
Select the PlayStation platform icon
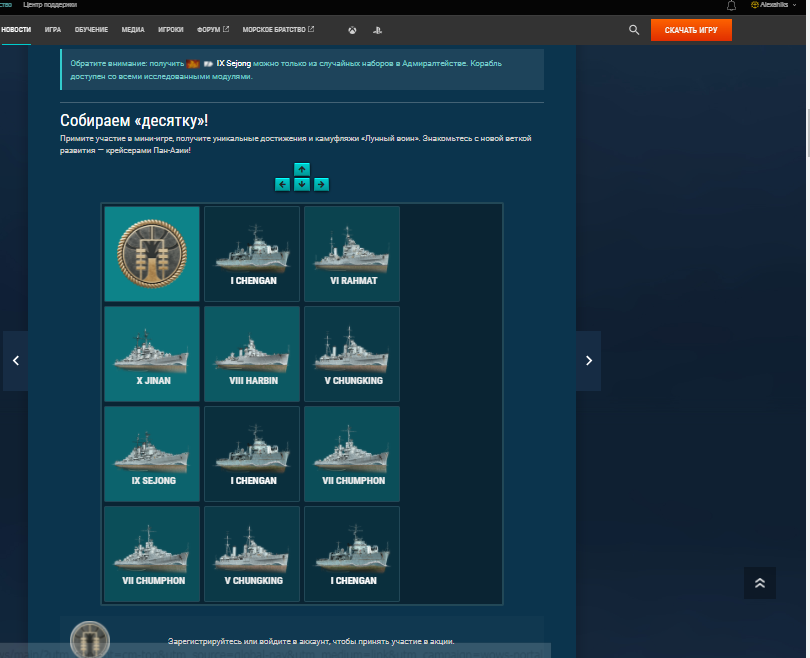(378, 30)
